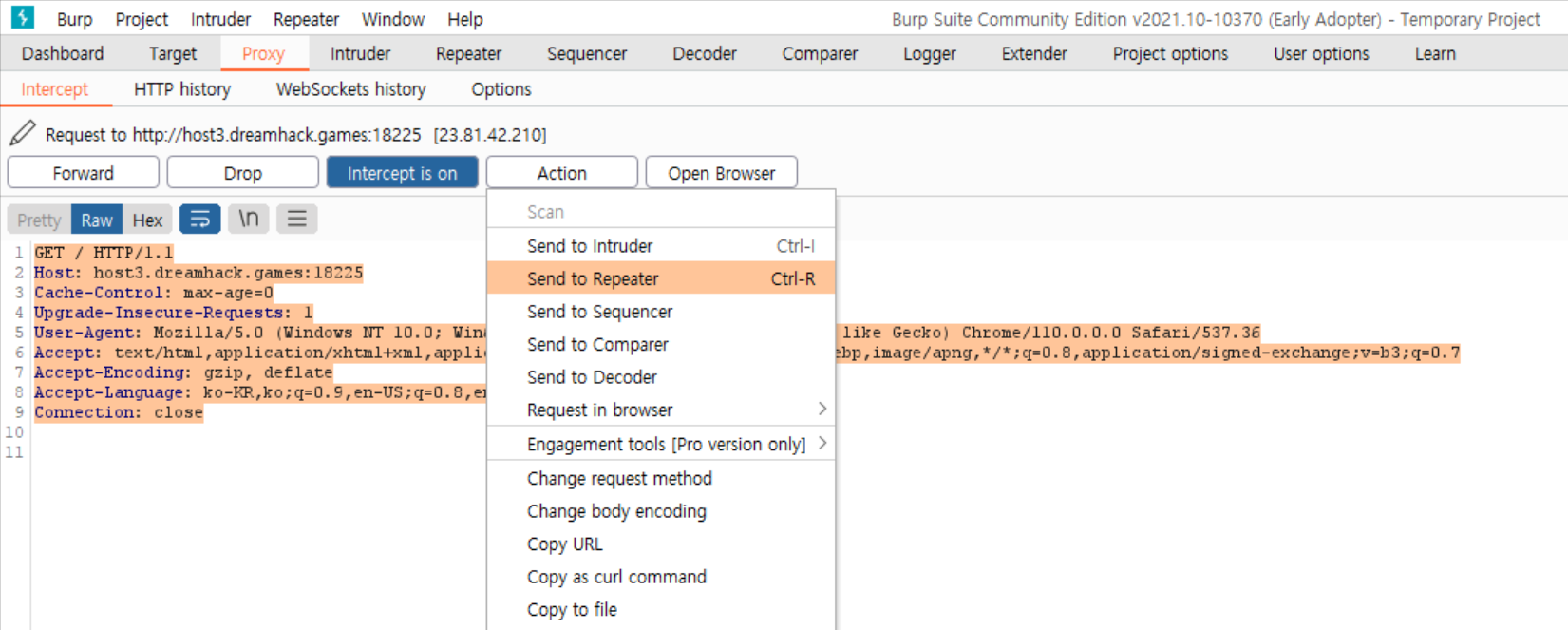Switch to the Hex view
1568x630 pixels.
tap(147, 220)
